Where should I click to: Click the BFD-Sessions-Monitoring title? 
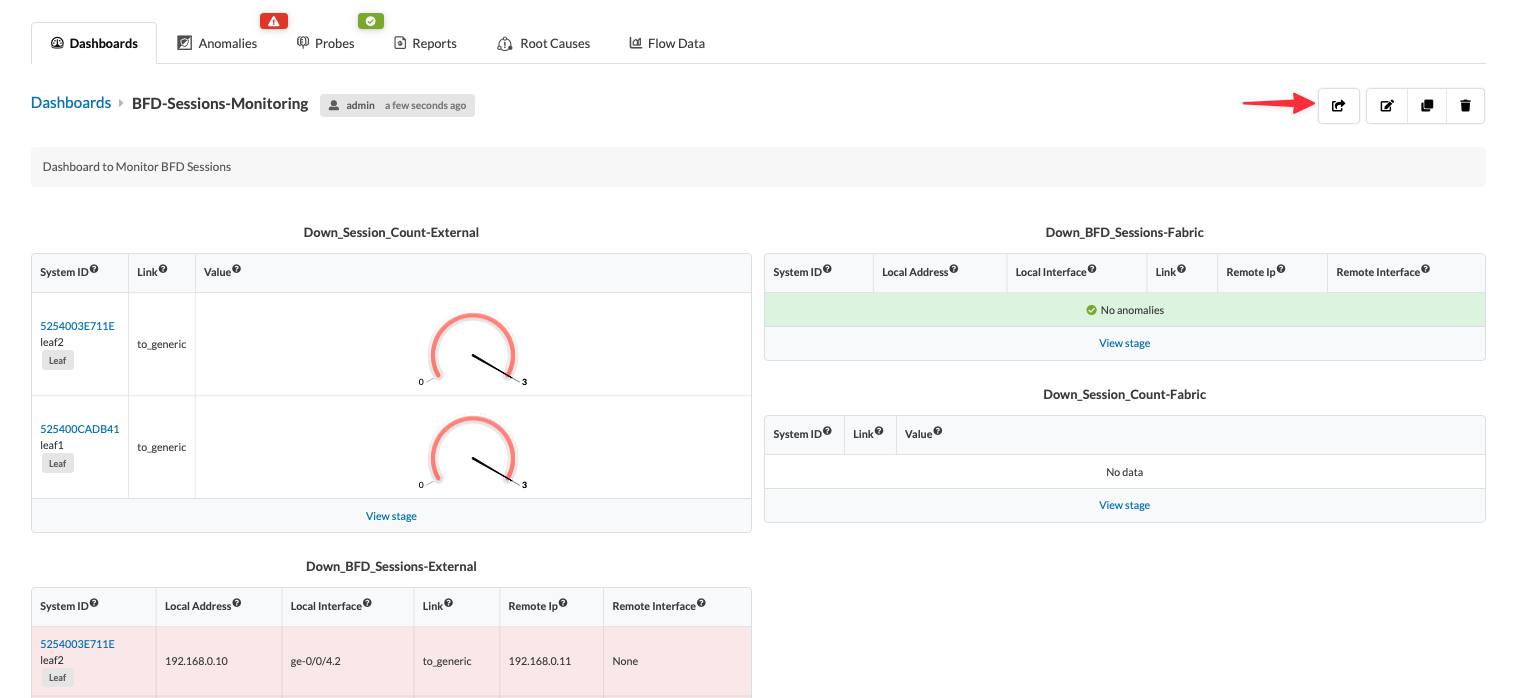pyautogui.click(x=220, y=103)
